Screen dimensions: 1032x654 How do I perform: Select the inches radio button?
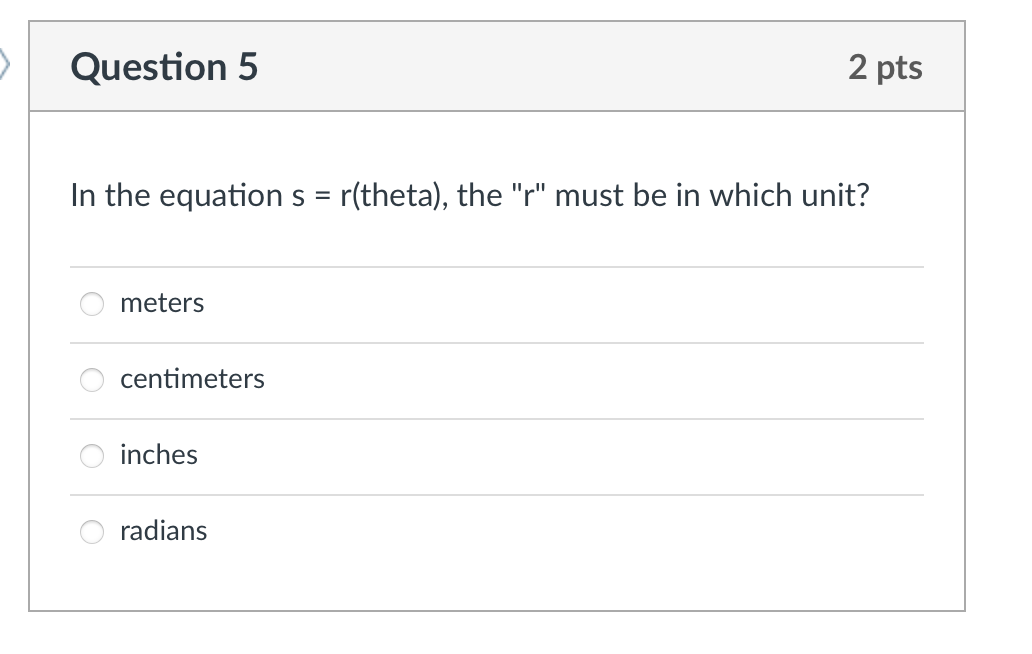click(91, 456)
